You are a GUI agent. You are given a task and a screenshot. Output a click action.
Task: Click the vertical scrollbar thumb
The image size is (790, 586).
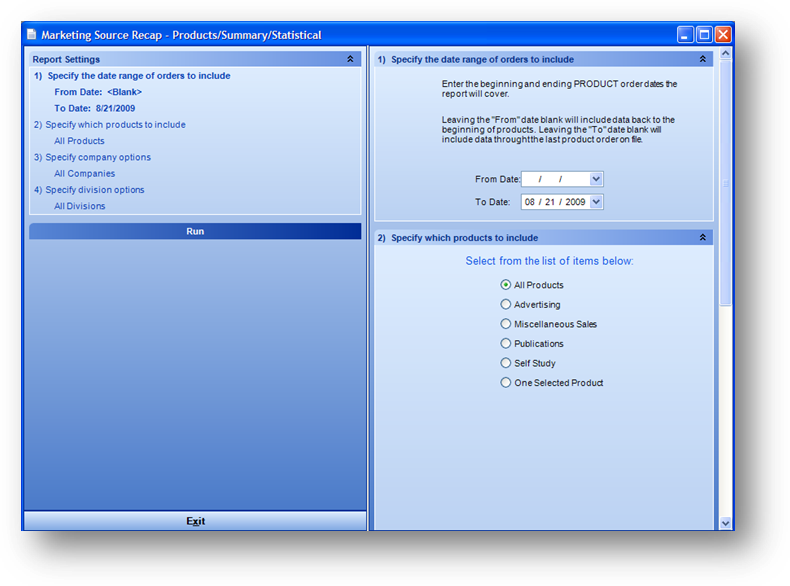click(725, 183)
